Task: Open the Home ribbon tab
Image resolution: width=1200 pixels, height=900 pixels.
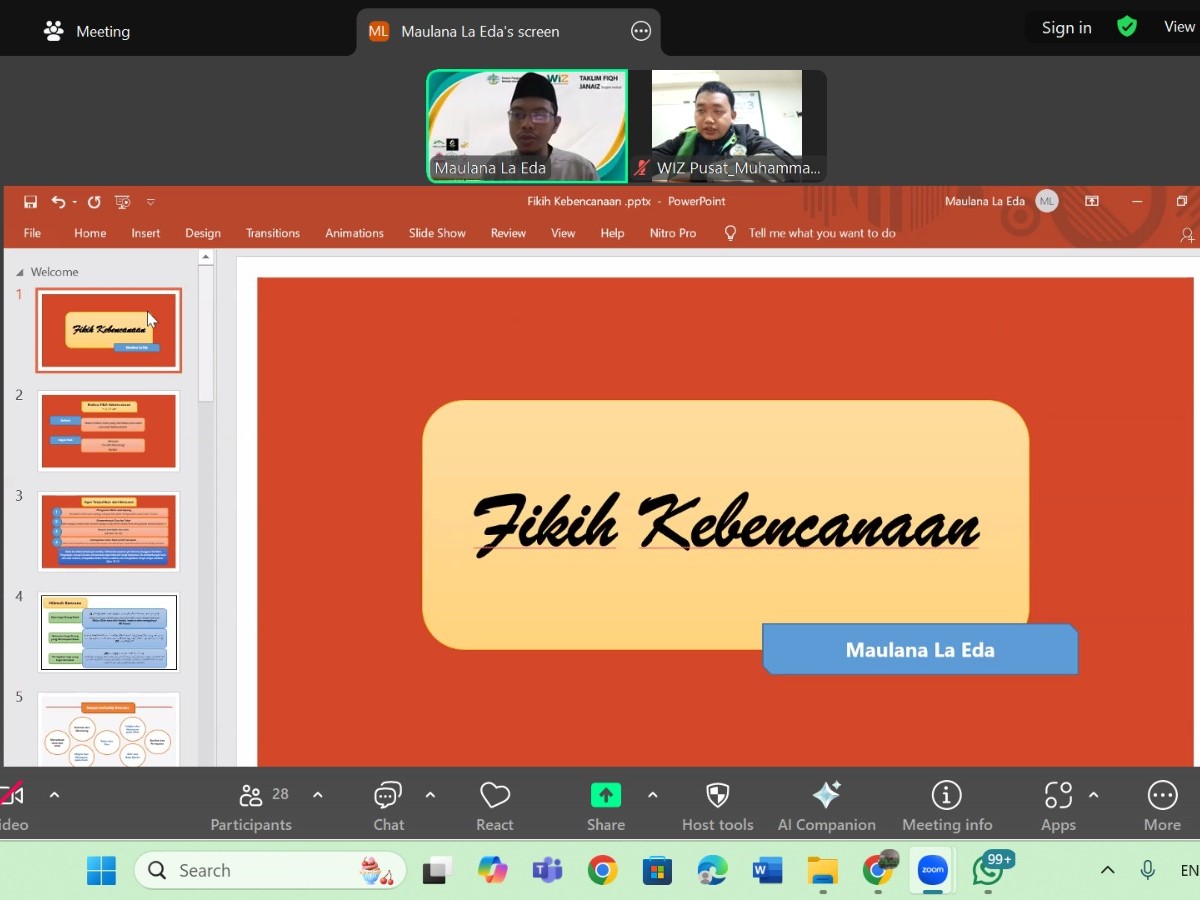Action: [90, 233]
